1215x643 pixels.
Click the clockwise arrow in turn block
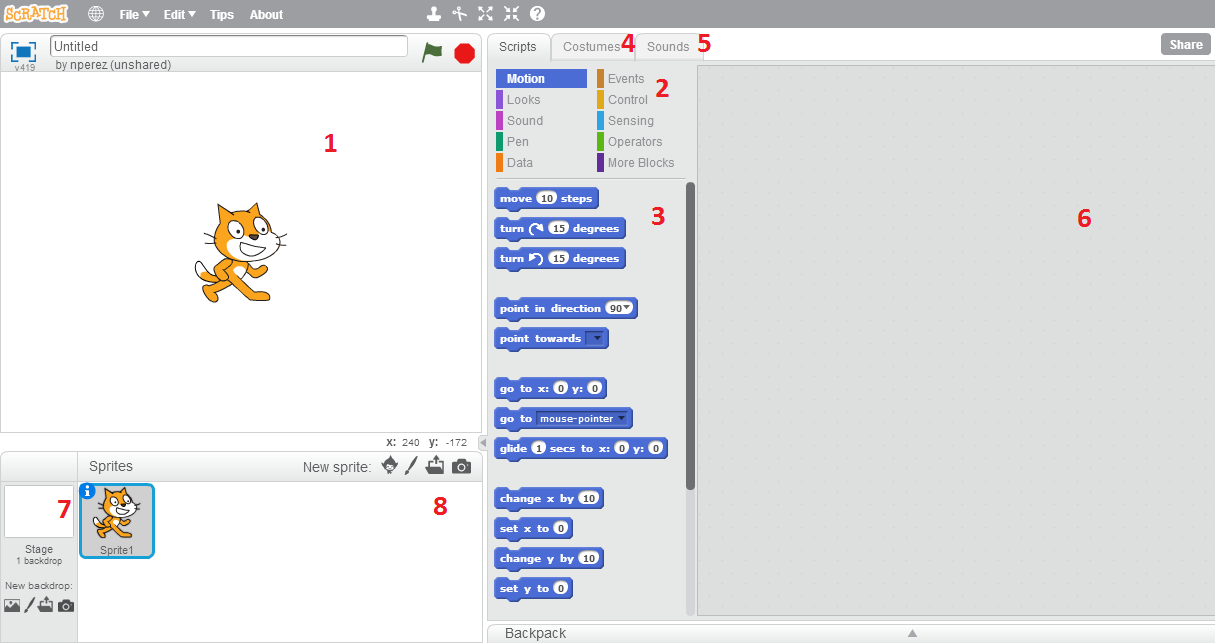(536, 228)
